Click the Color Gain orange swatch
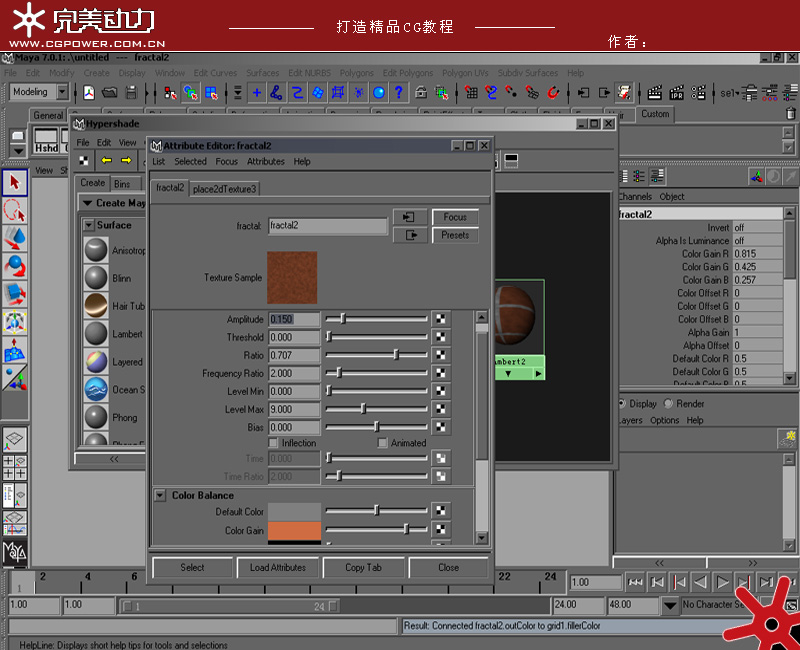The image size is (800, 650). coord(294,530)
